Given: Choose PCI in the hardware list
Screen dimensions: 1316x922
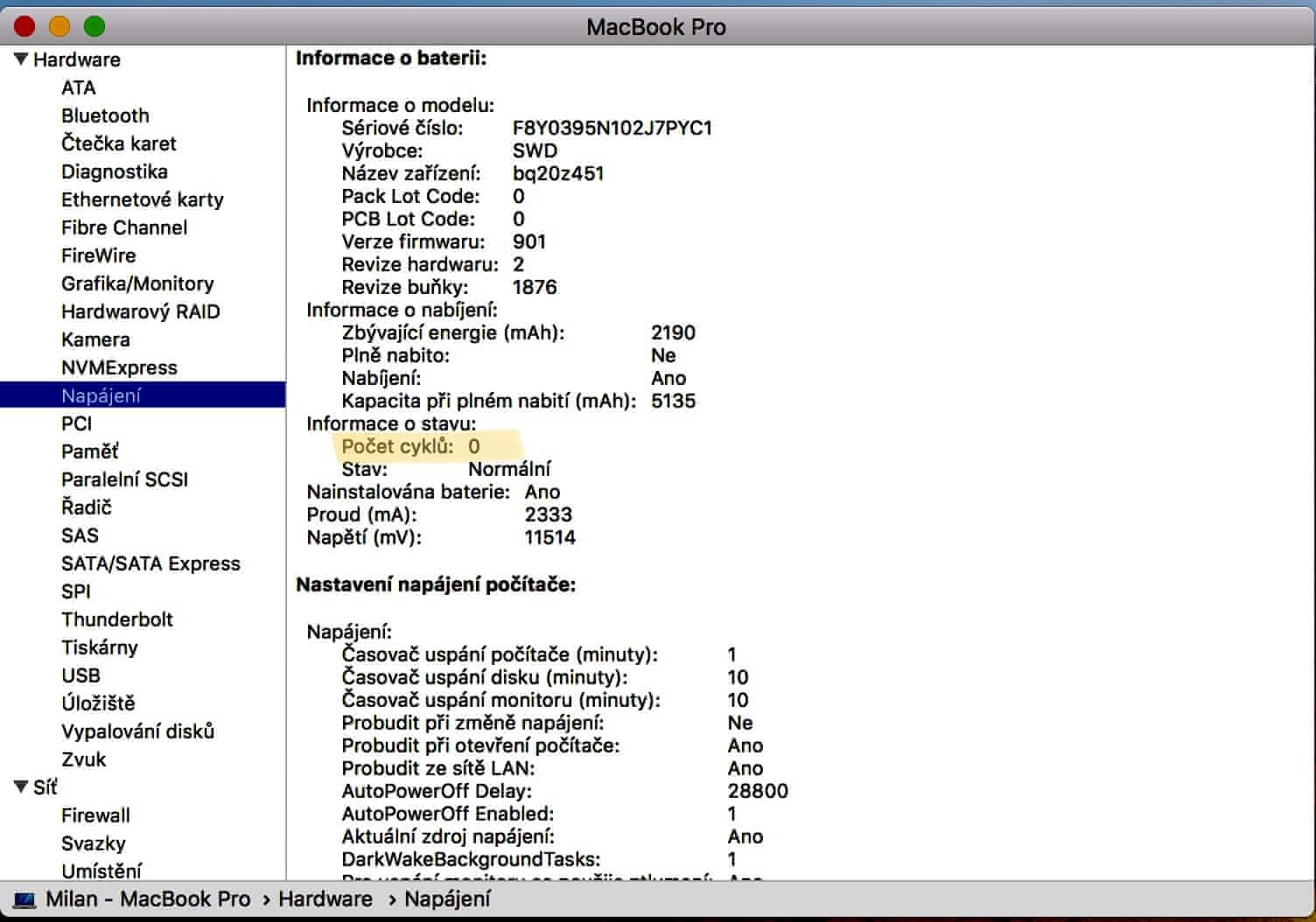Looking at the screenshot, I should pos(77,423).
